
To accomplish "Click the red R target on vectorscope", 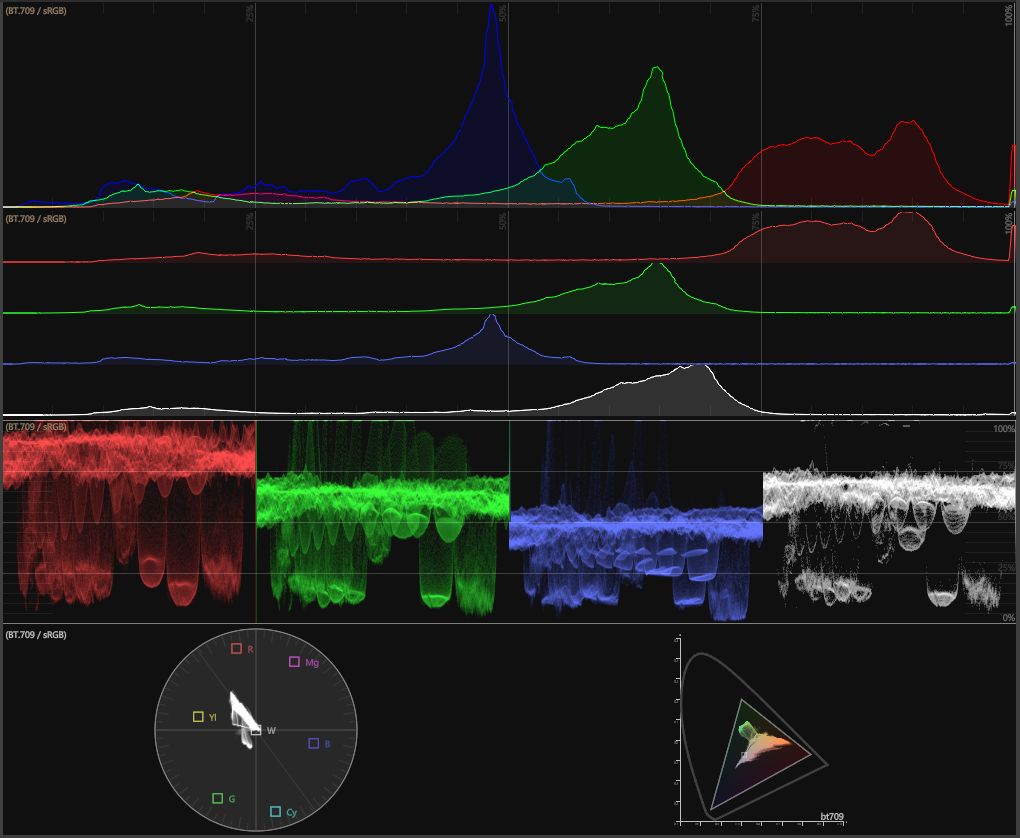I will pos(237,649).
